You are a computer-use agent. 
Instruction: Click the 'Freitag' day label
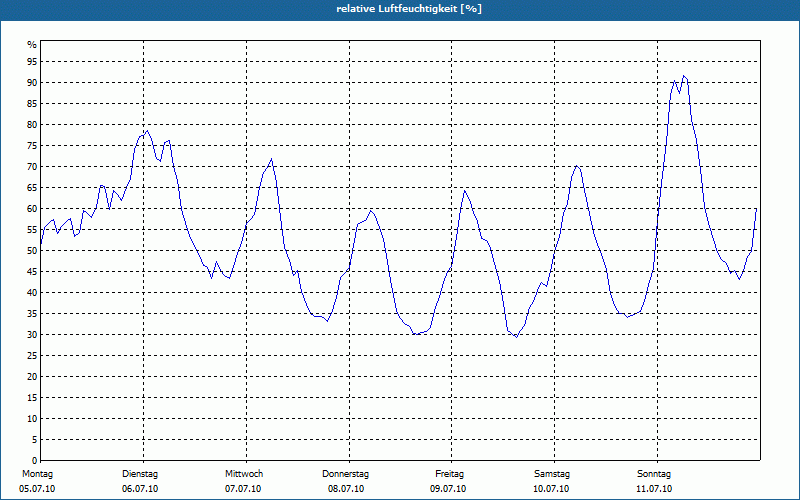coord(449,474)
